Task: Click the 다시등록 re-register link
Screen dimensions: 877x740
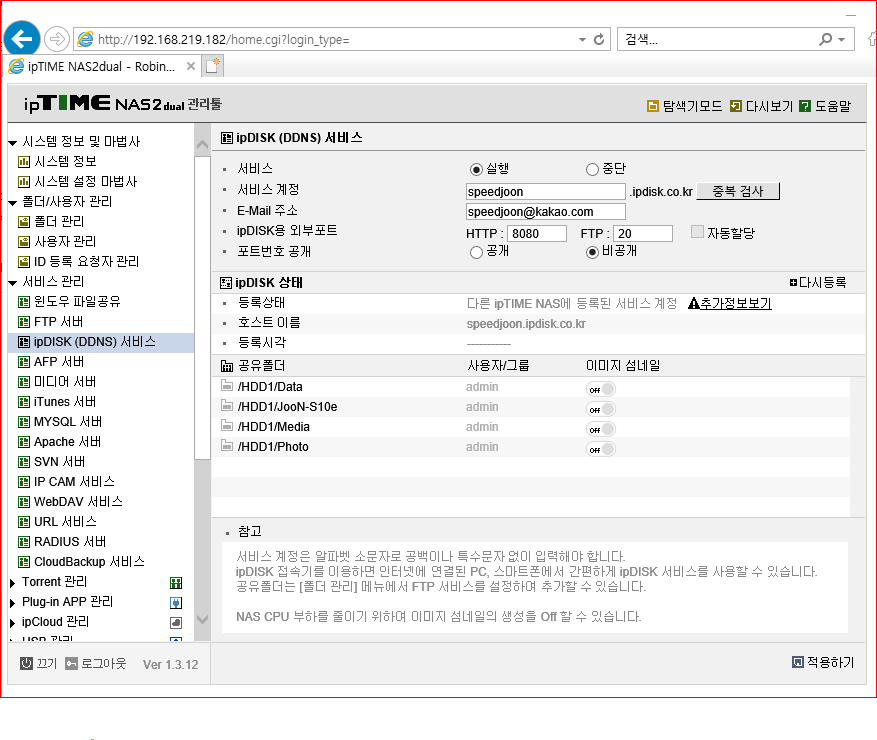Action: (822, 282)
